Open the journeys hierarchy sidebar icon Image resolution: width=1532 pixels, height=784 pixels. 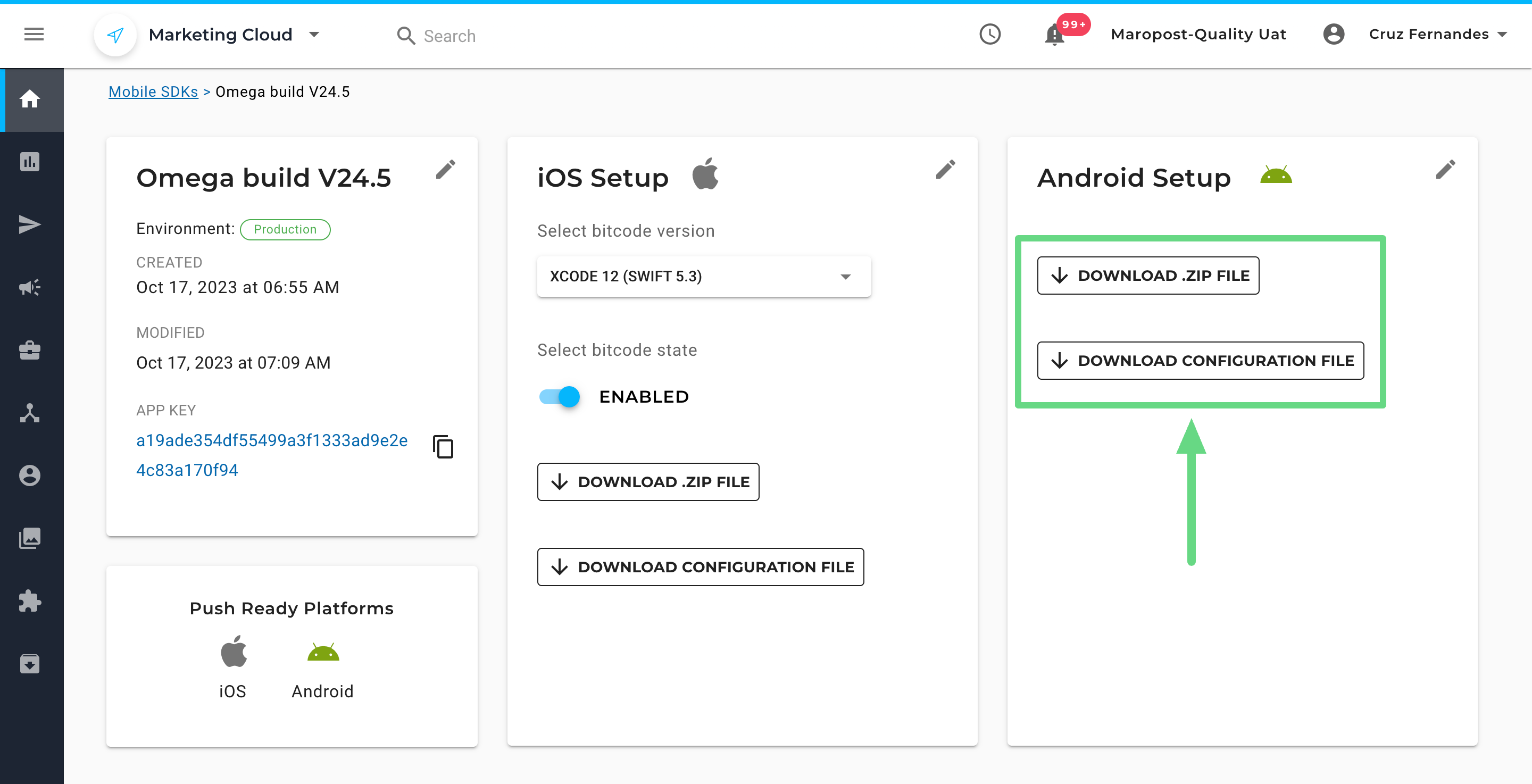pyautogui.click(x=30, y=413)
